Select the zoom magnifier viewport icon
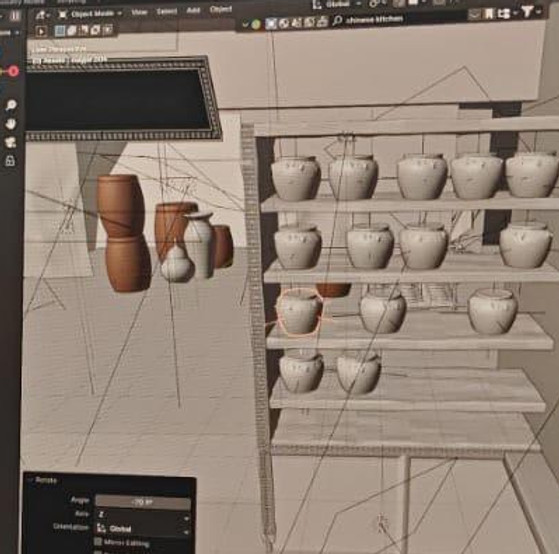This screenshot has width=559, height=554. [x=11, y=105]
